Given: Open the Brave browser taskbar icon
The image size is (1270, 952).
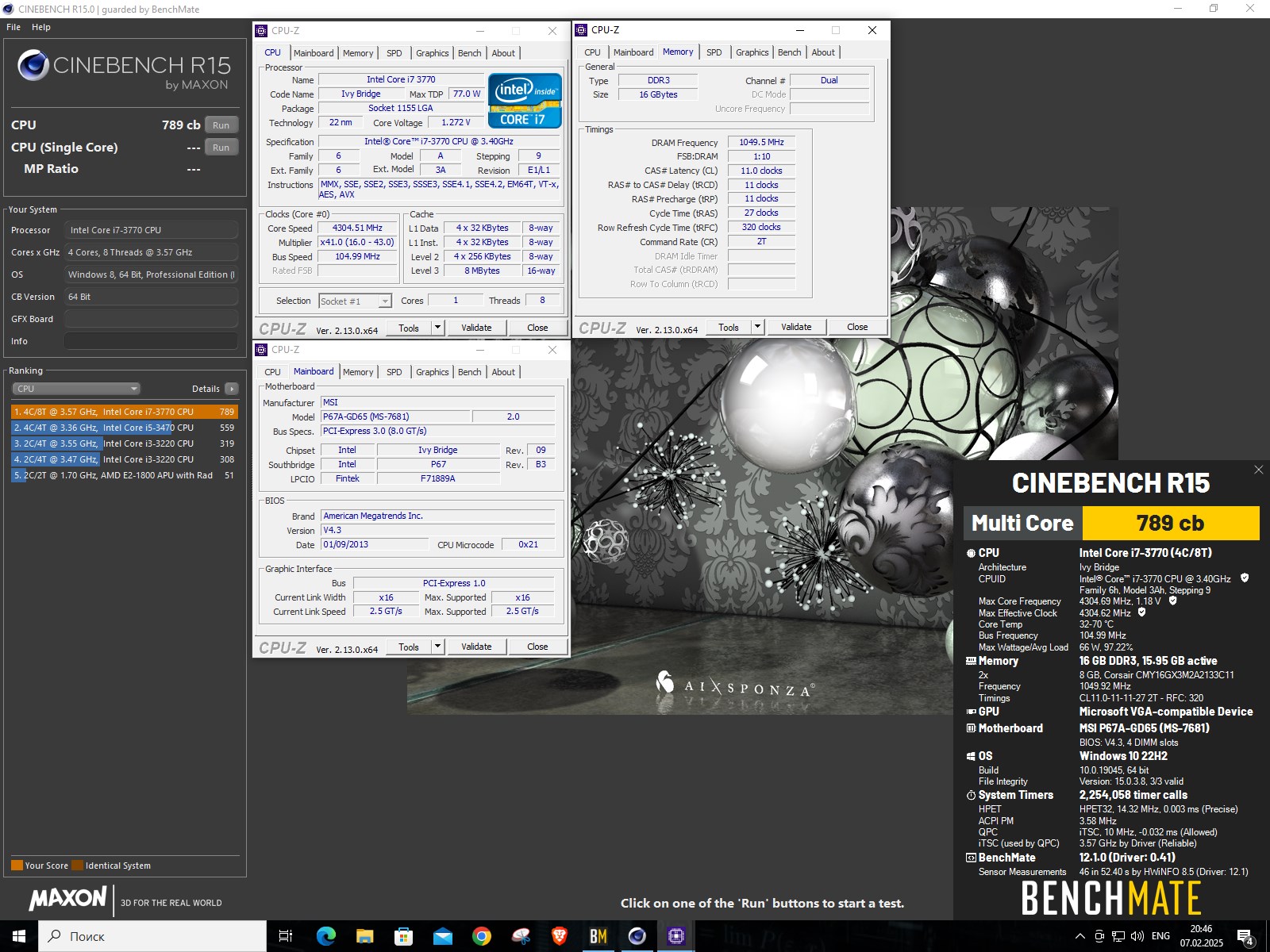Looking at the screenshot, I should (559, 936).
